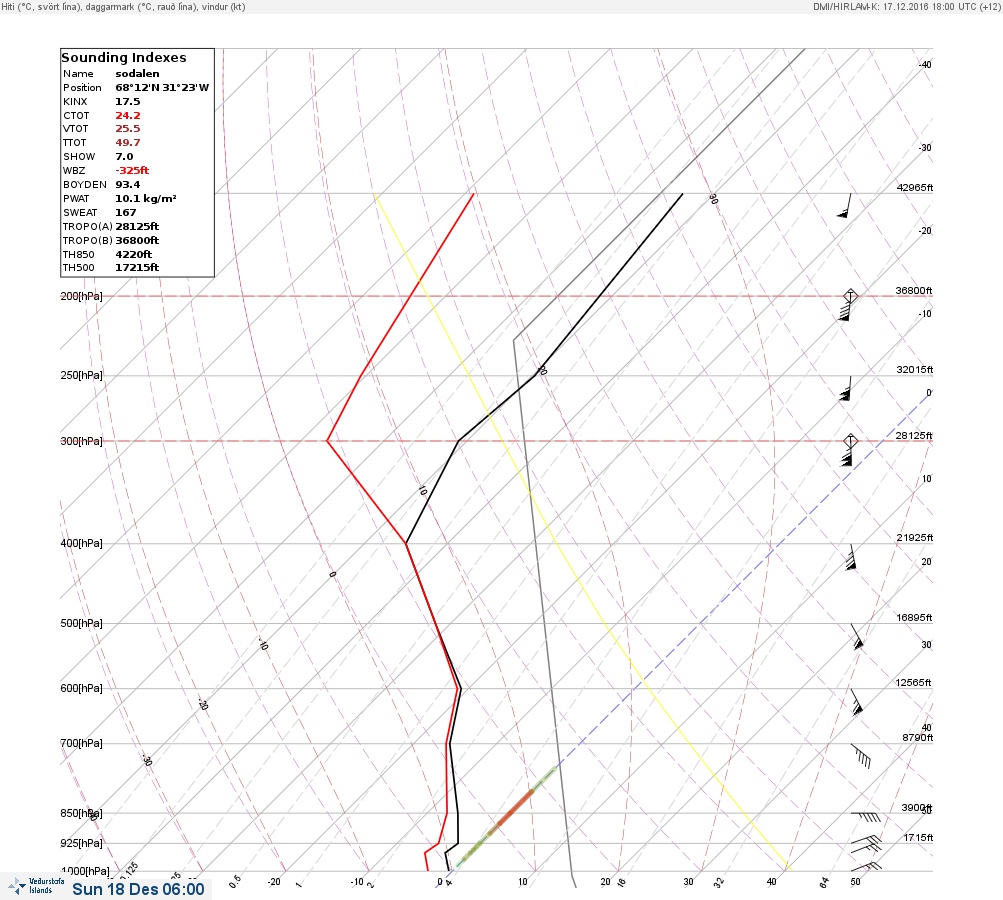The height and width of the screenshot is (900, 1003).
Task: Click the wind barb at 16895ft level
Action: [857, 637]
